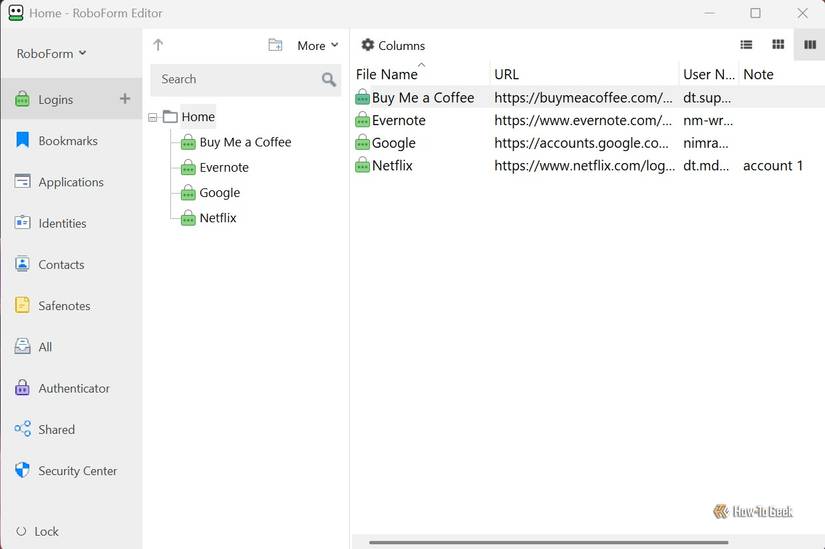
Task: Expand the More dropdown
Action: [317, 46]
